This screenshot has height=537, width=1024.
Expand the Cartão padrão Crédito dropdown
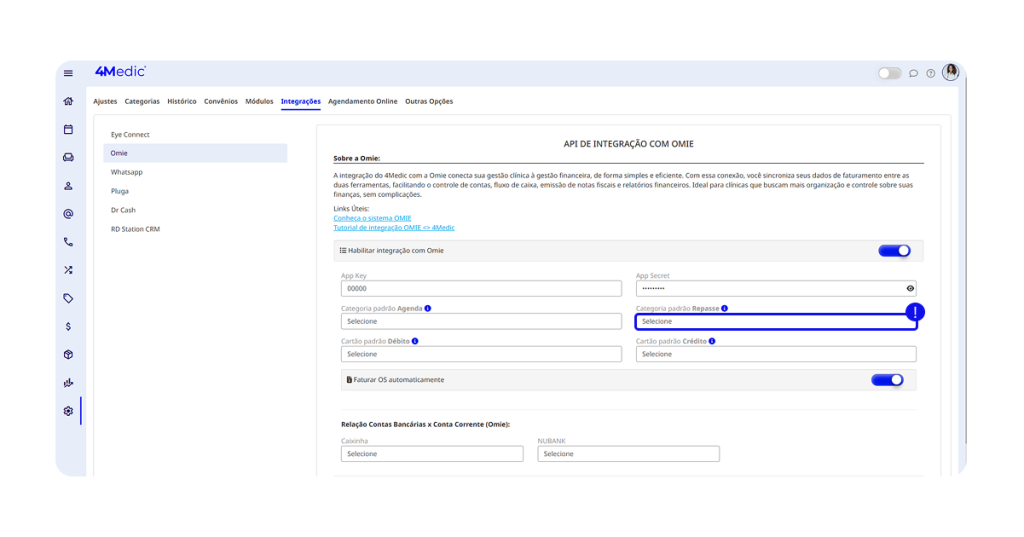pos(775,354)
